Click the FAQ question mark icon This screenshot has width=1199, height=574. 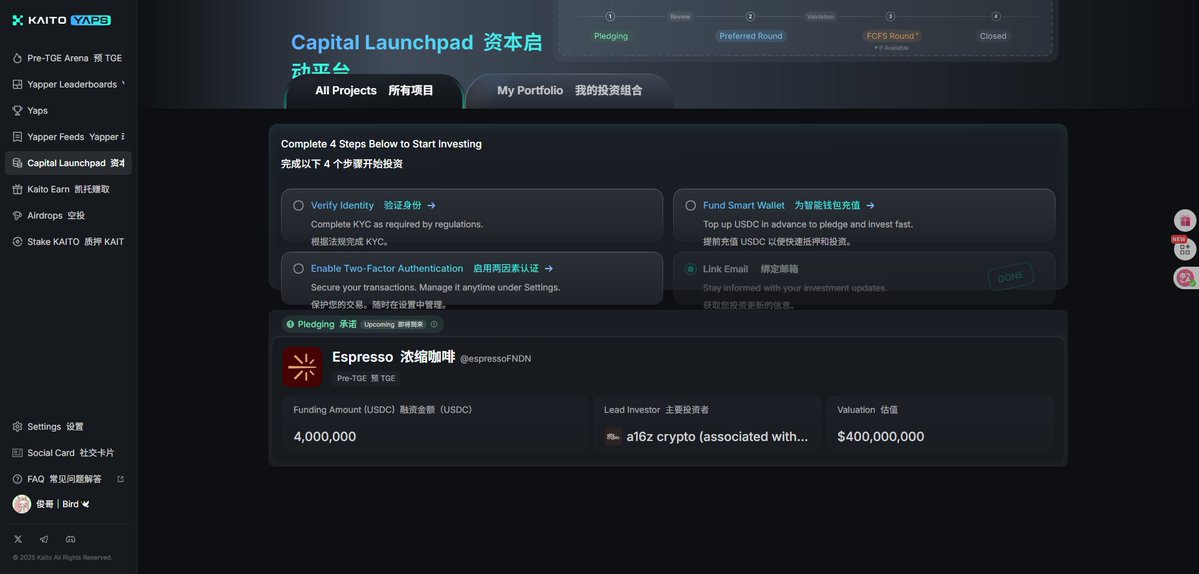point(18,479)
